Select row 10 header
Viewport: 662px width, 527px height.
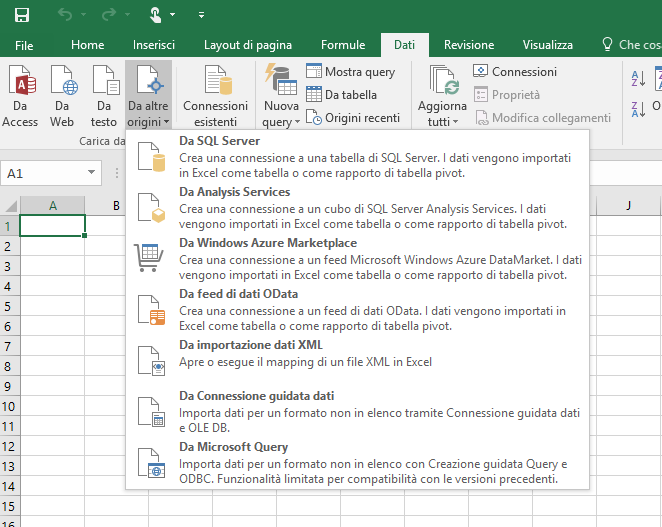[x=9, y=406]
